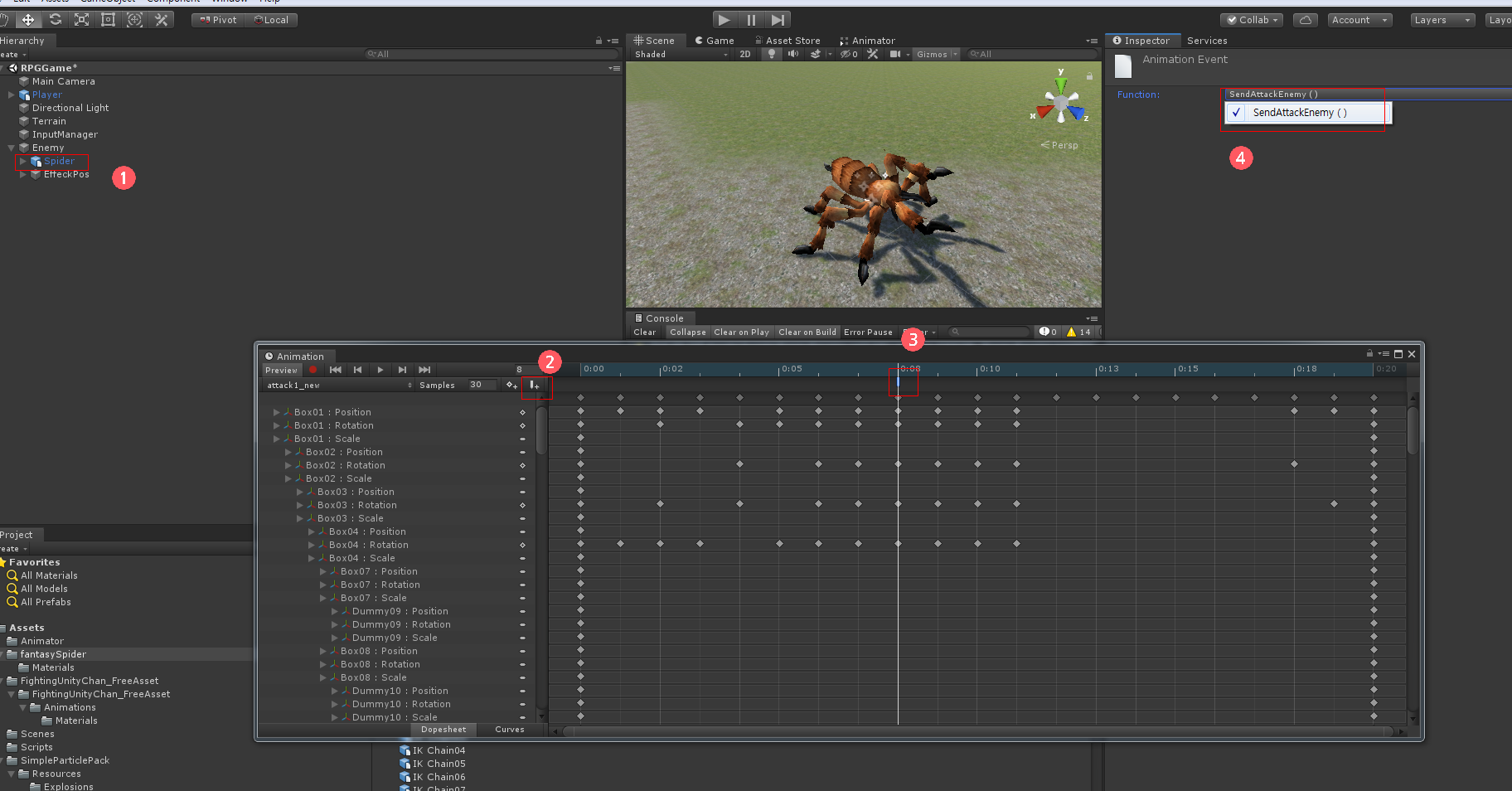This screenshot has width=1512, height=791.
Task: Click Console Clear button
Action: [x=645, y=332]
